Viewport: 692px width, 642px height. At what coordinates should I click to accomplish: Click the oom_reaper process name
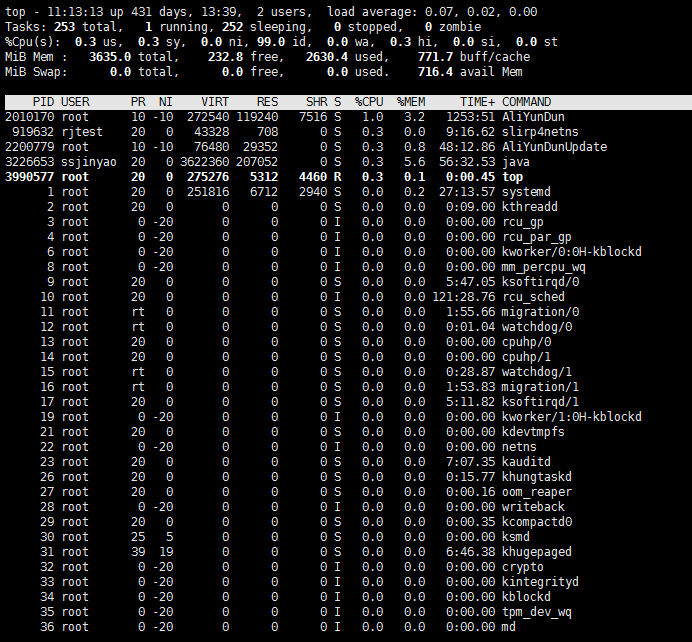(x=537, y=492)
